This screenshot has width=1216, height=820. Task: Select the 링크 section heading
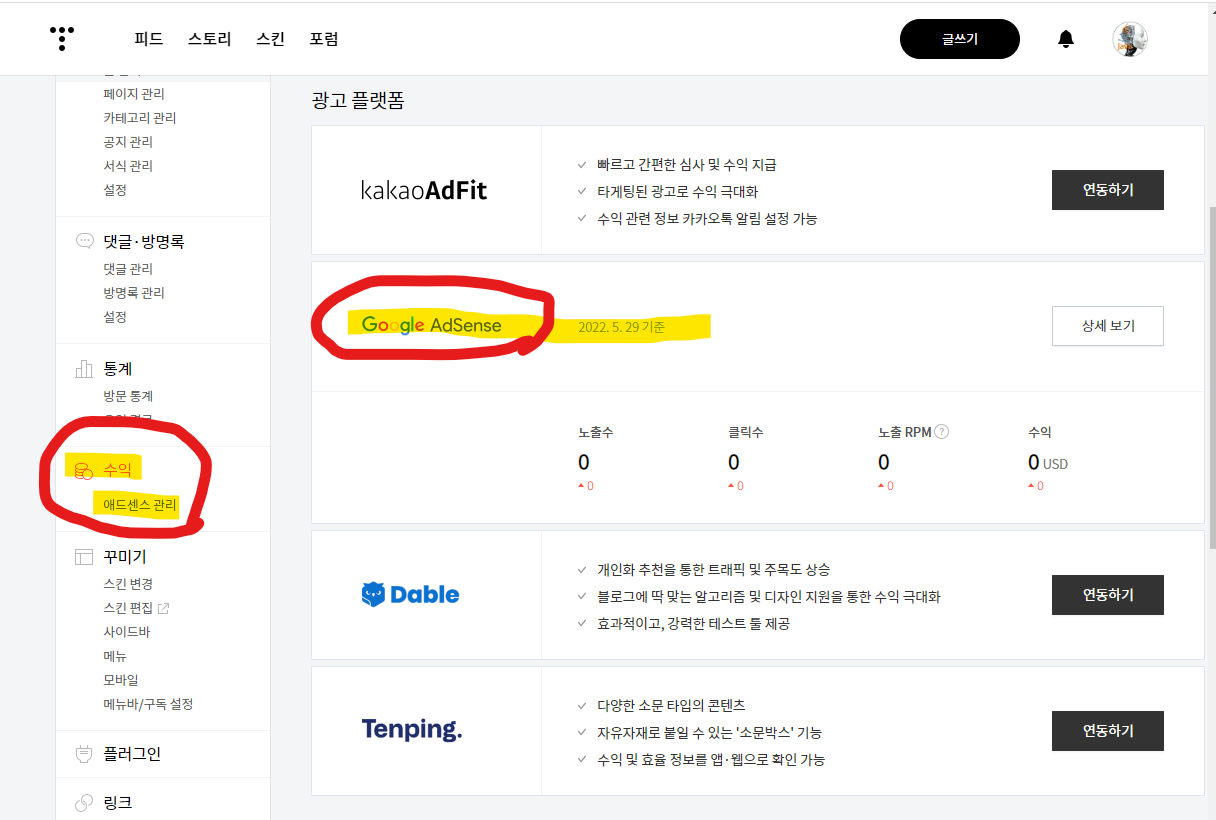pyautogui.click(x=118, y=803)
